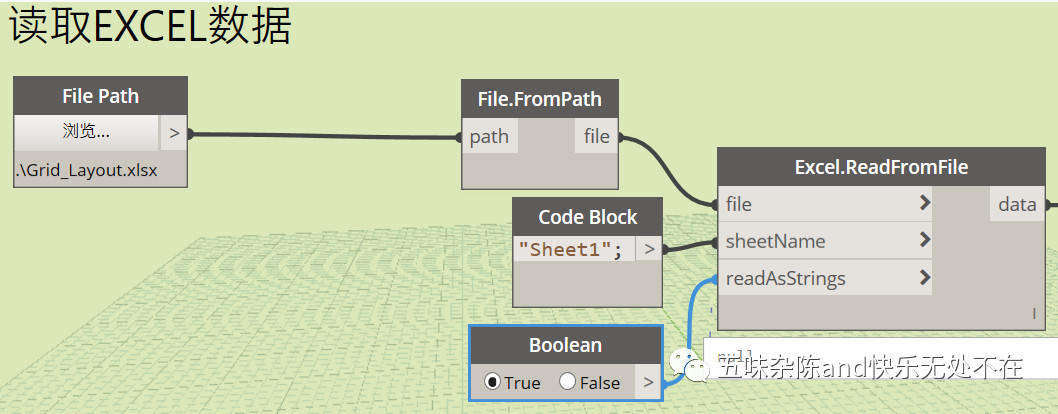This screenshot has width=1058, height=414.
Task: Select the False radio button
Action: [567, 382]
